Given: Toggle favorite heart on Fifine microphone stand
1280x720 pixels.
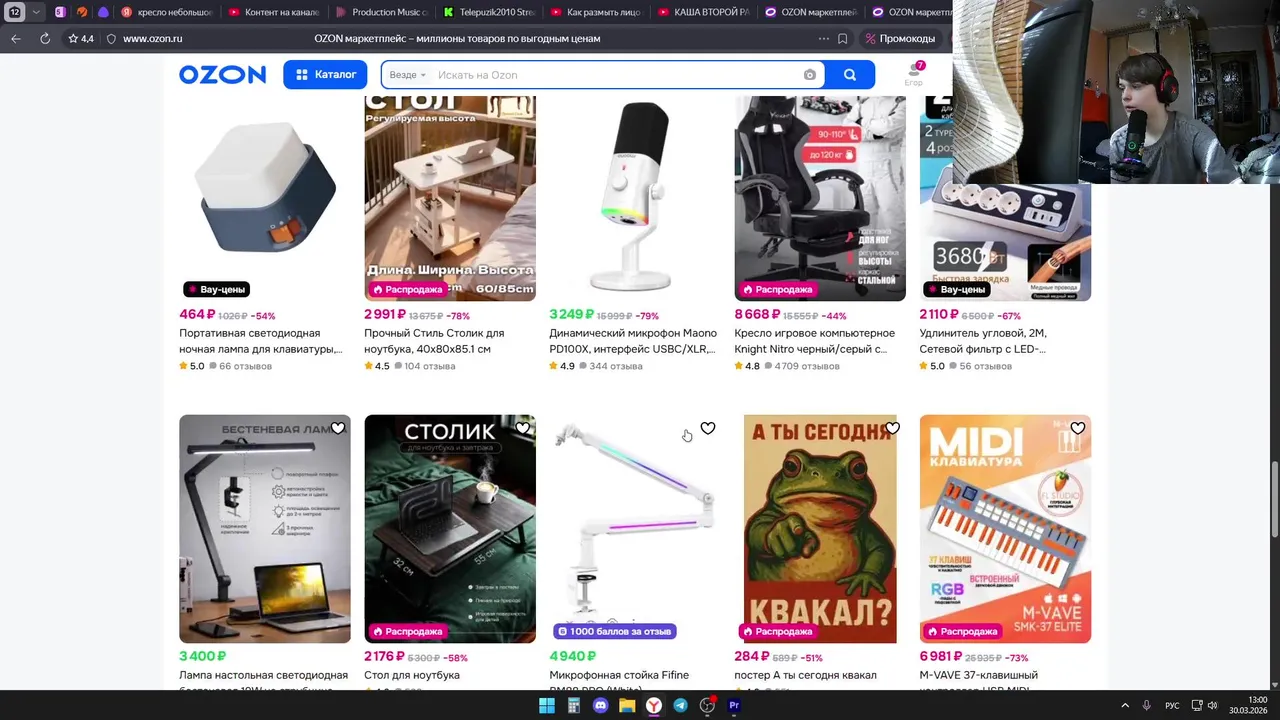Looking at the screenshot, I should point(708,428).
